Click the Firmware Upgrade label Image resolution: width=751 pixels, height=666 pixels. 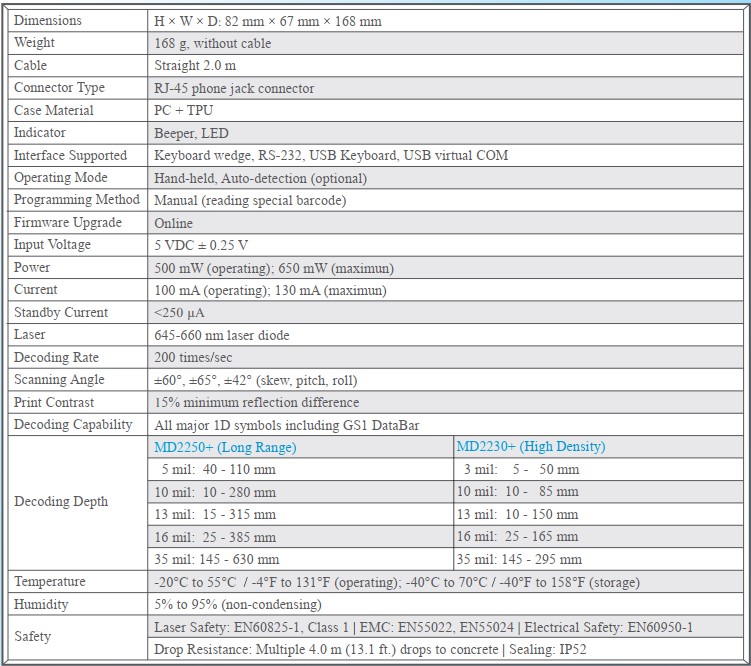[68, 222]
